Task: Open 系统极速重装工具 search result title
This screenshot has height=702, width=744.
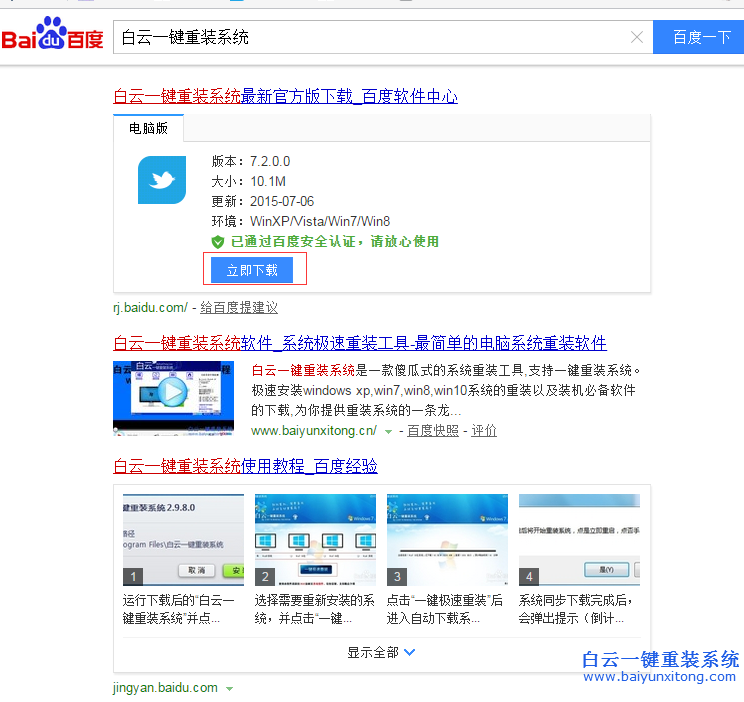Action: [360, 343]
